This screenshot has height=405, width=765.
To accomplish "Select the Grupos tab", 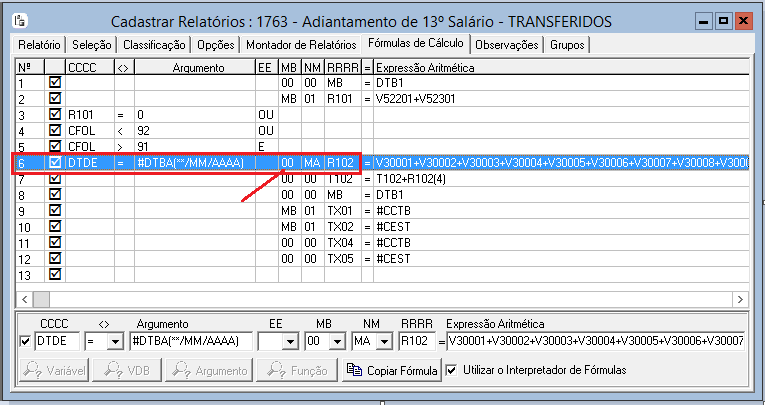I will [x=567, y=45].
